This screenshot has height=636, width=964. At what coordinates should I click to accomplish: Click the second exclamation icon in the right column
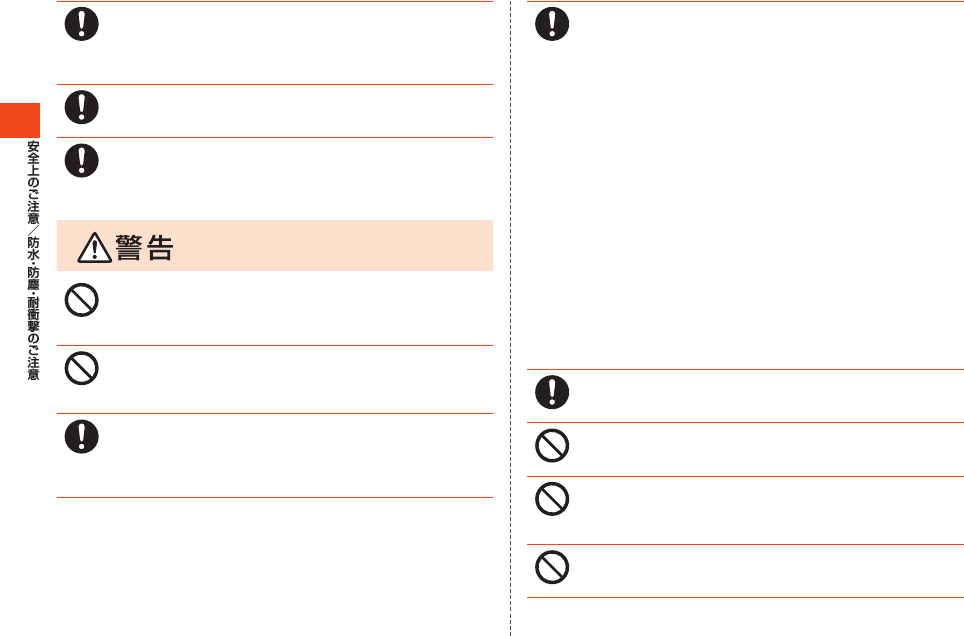pos(552,392)
